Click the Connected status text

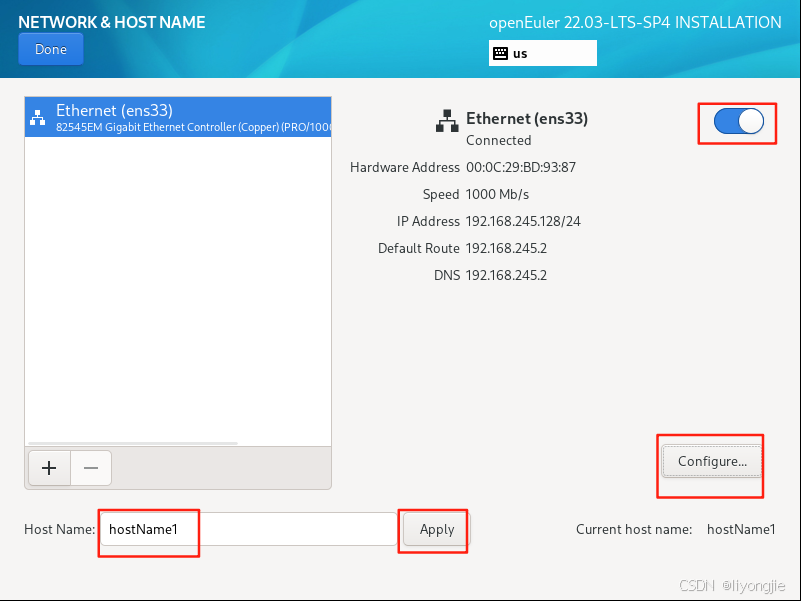(499, 140)
